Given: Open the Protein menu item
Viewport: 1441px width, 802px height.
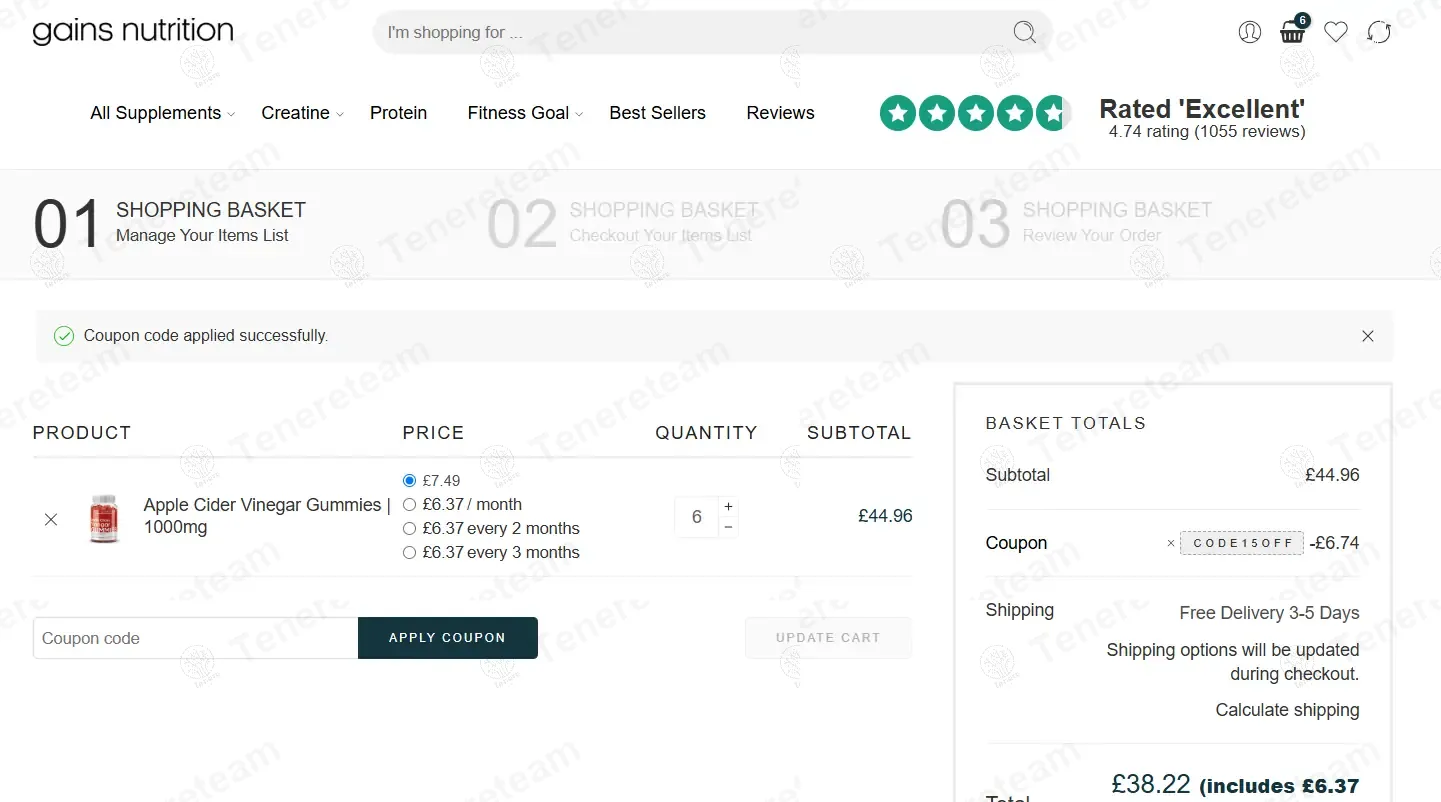Looking at the screenshot, I should pos(398,113).
